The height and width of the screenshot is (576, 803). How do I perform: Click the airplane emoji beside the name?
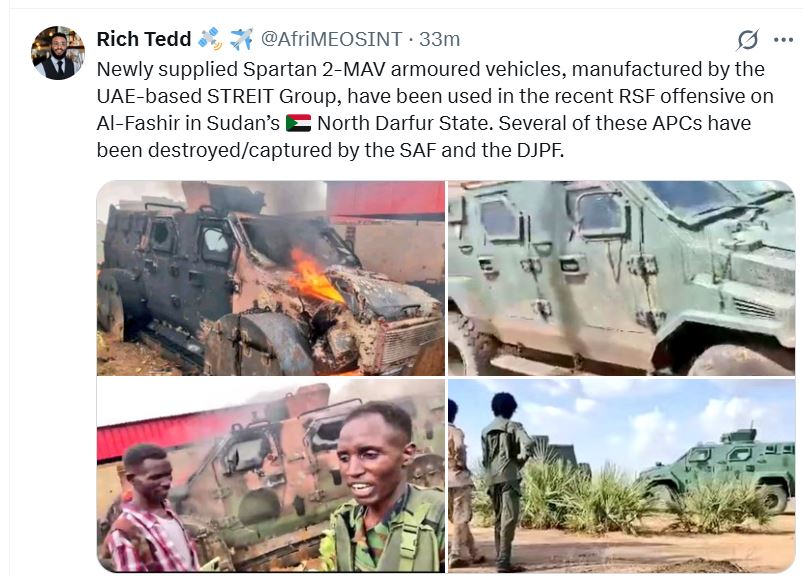(241, 39)
